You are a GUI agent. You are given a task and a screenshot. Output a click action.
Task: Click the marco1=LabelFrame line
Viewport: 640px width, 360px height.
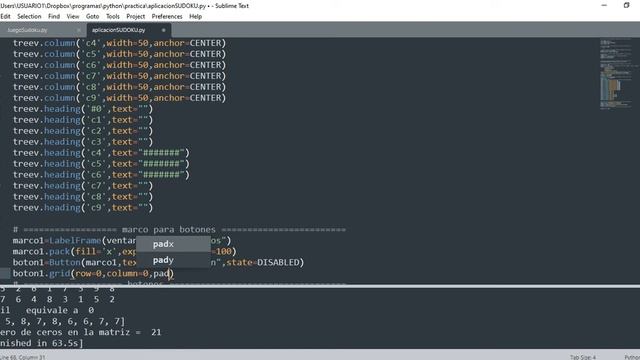click(122, 240)
